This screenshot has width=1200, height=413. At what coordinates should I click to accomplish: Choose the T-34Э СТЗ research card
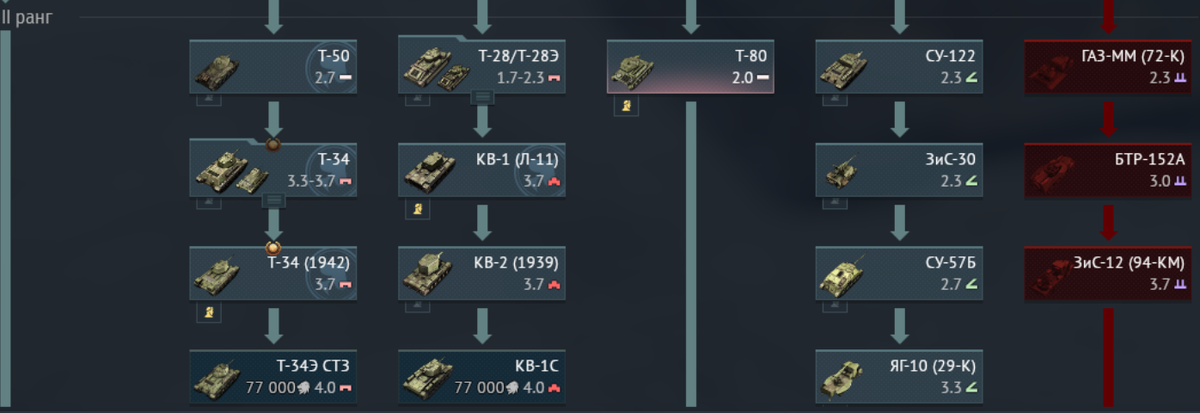pos(273,376)
